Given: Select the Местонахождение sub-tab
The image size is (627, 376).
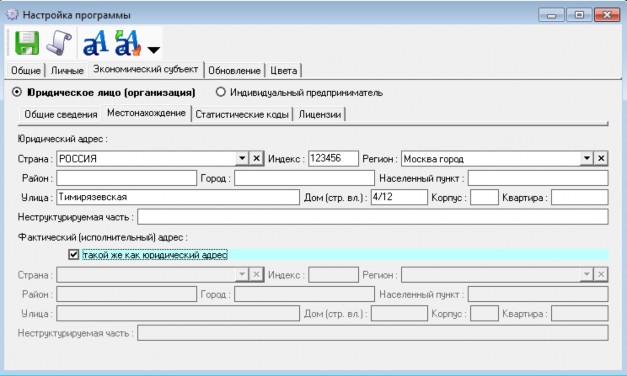Looking at the screenshot, I should [x=146, y=113].
